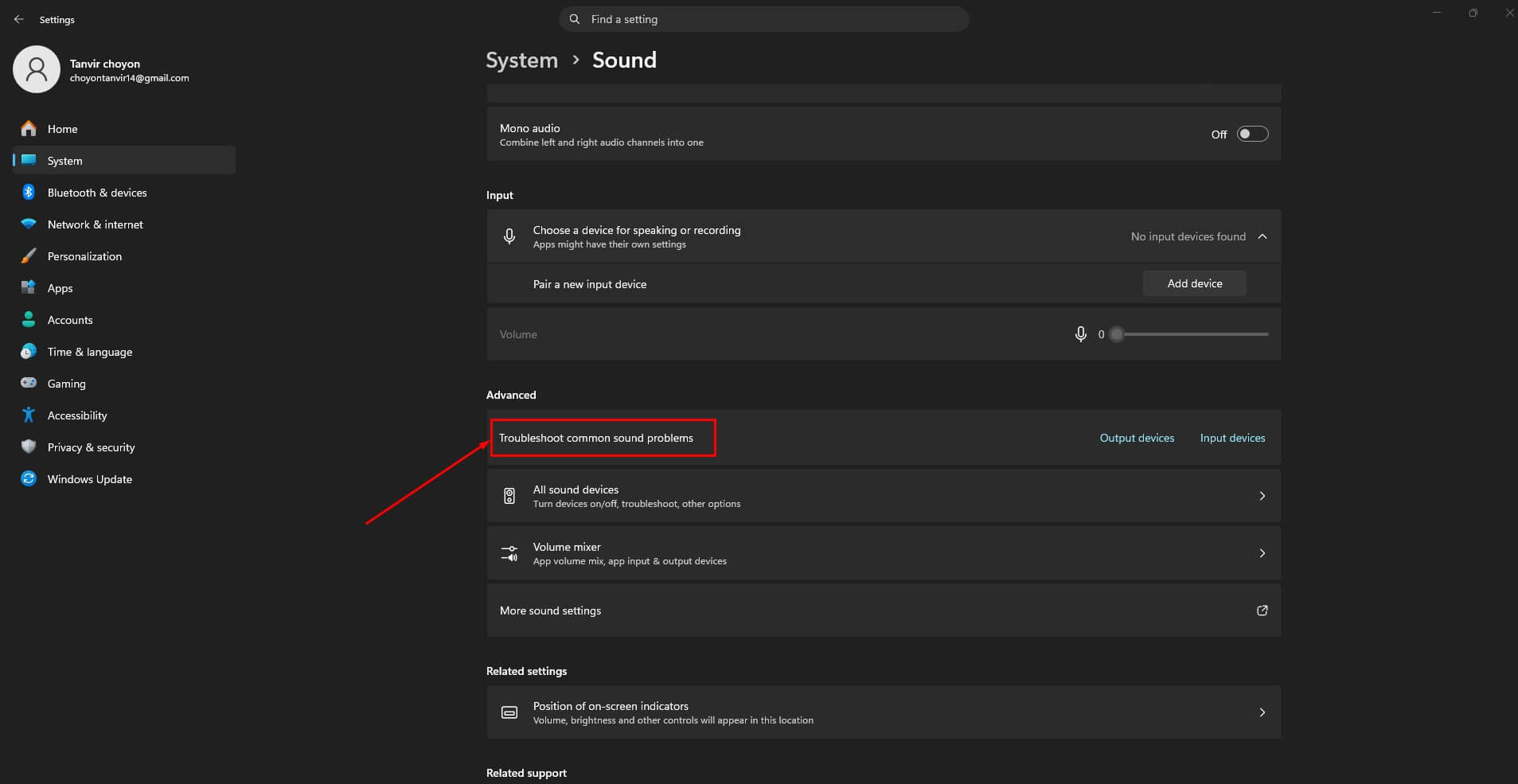Click the Tanvir choyon account name

[x=105, y=64]
